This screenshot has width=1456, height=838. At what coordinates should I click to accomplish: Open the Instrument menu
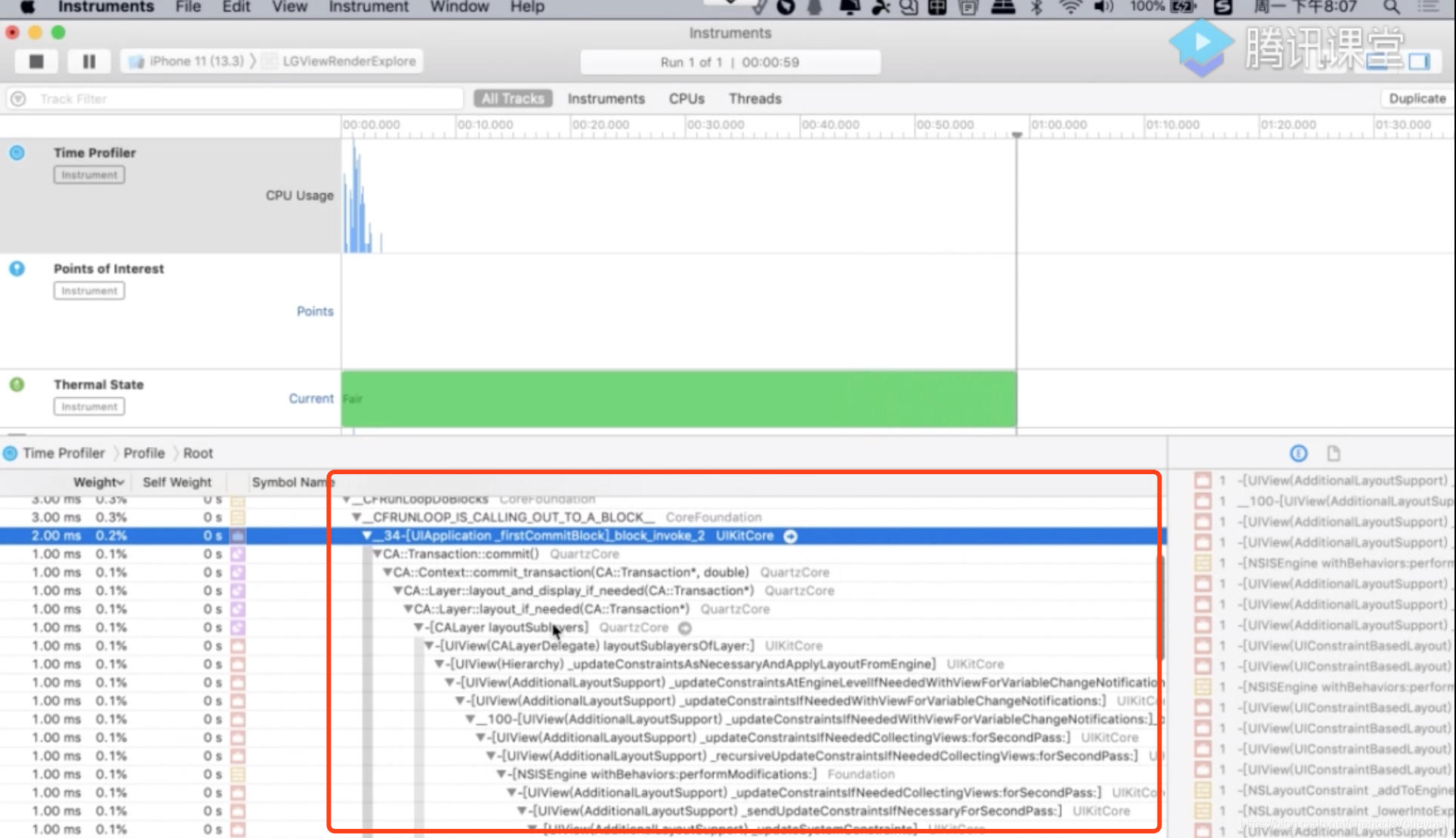[368, 7]
